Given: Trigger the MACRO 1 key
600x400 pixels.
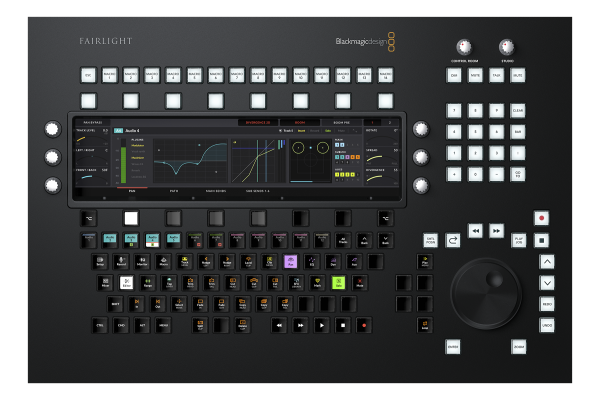Looking at the screenshot, I should coord(109,75).
